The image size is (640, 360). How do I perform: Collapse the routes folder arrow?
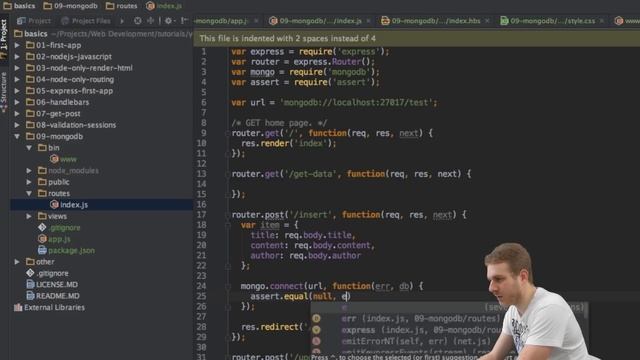click(x=29, y=193)
